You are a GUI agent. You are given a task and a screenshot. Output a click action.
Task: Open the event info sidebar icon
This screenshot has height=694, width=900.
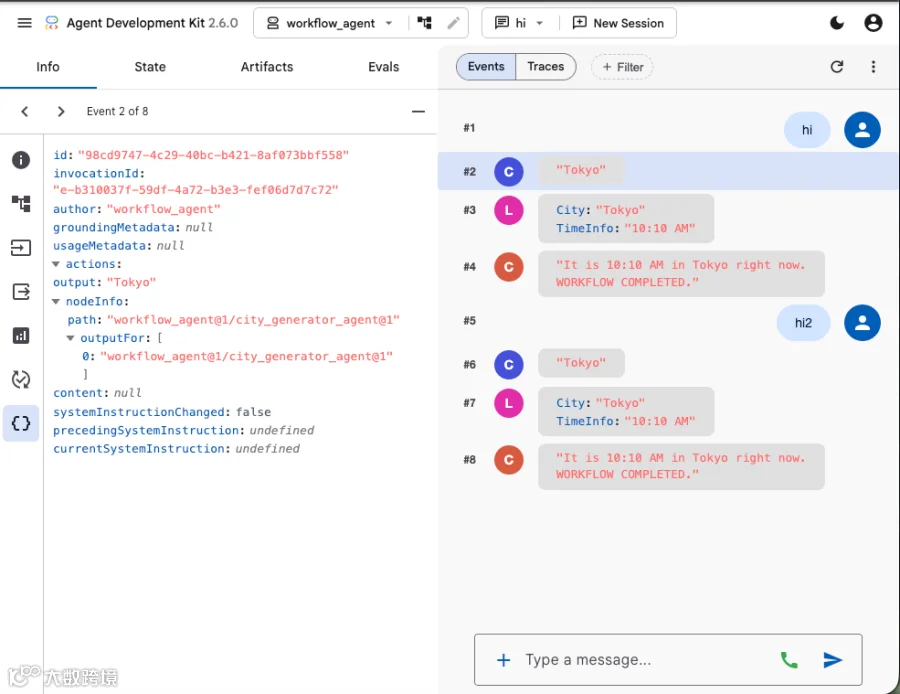point(21,160)
